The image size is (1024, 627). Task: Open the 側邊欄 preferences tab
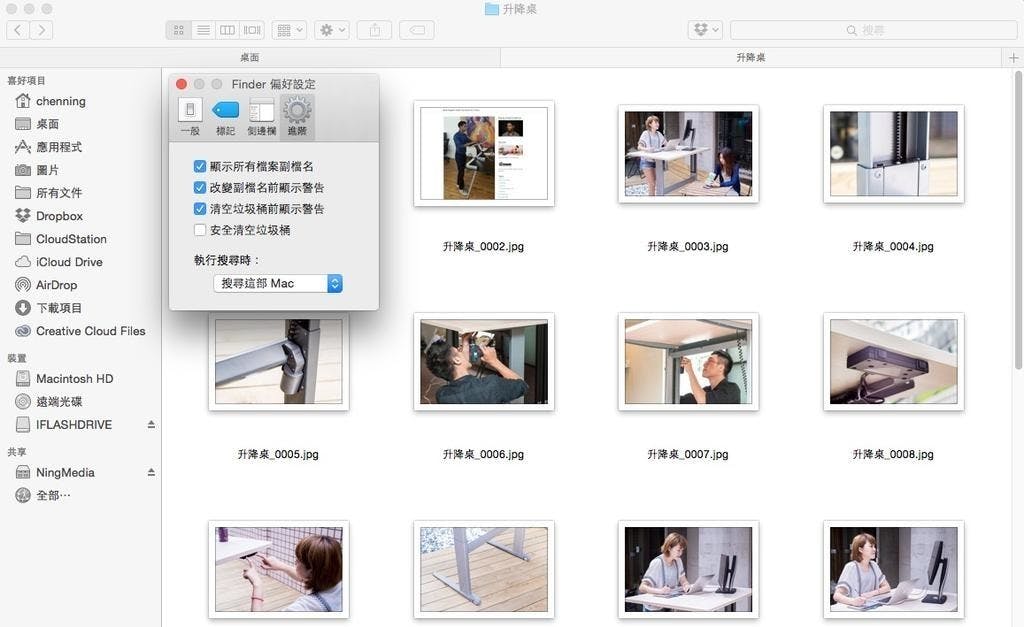(x=261, y=116)
